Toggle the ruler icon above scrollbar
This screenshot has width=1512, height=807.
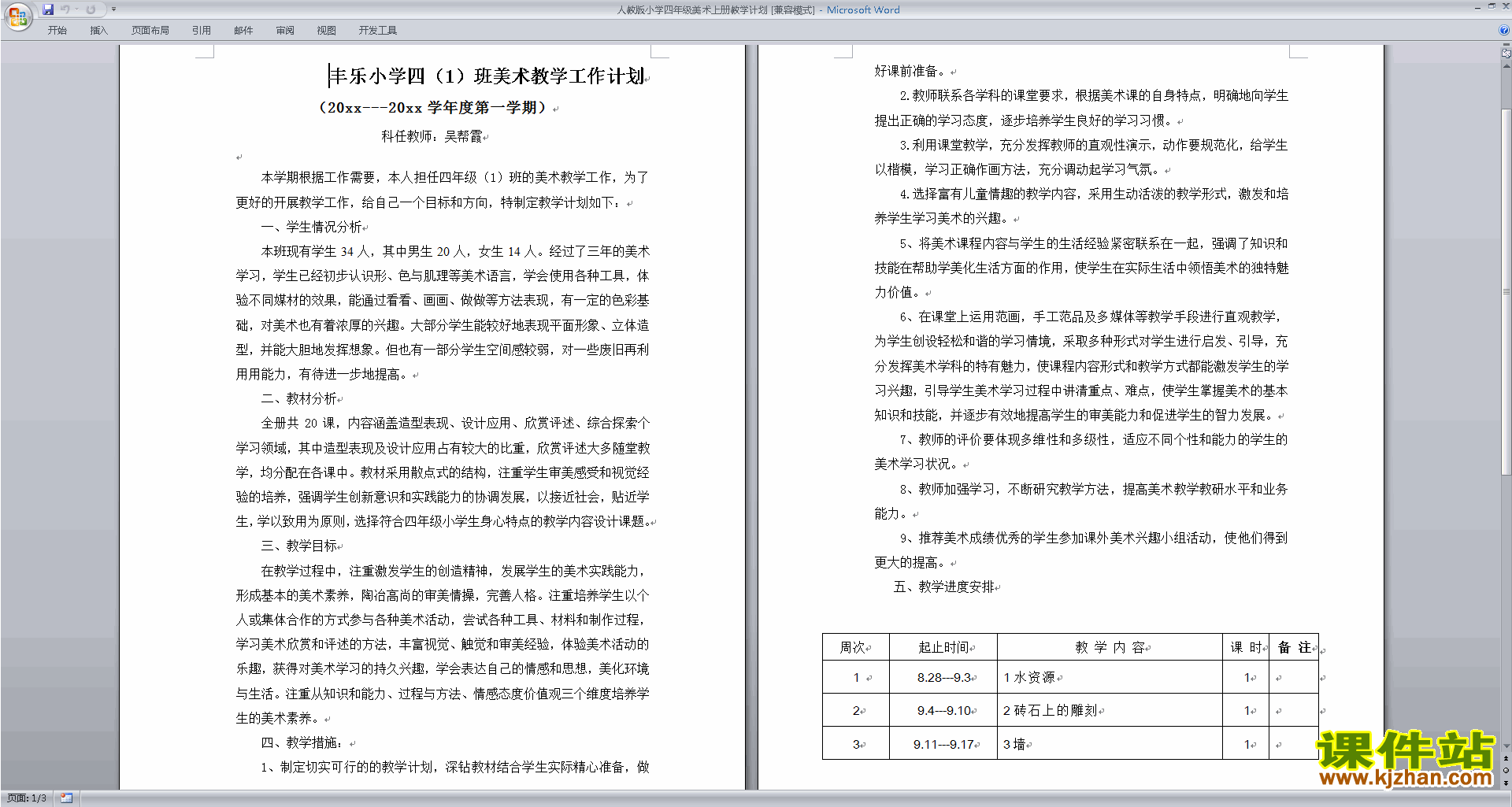(x=1506, y=54)
